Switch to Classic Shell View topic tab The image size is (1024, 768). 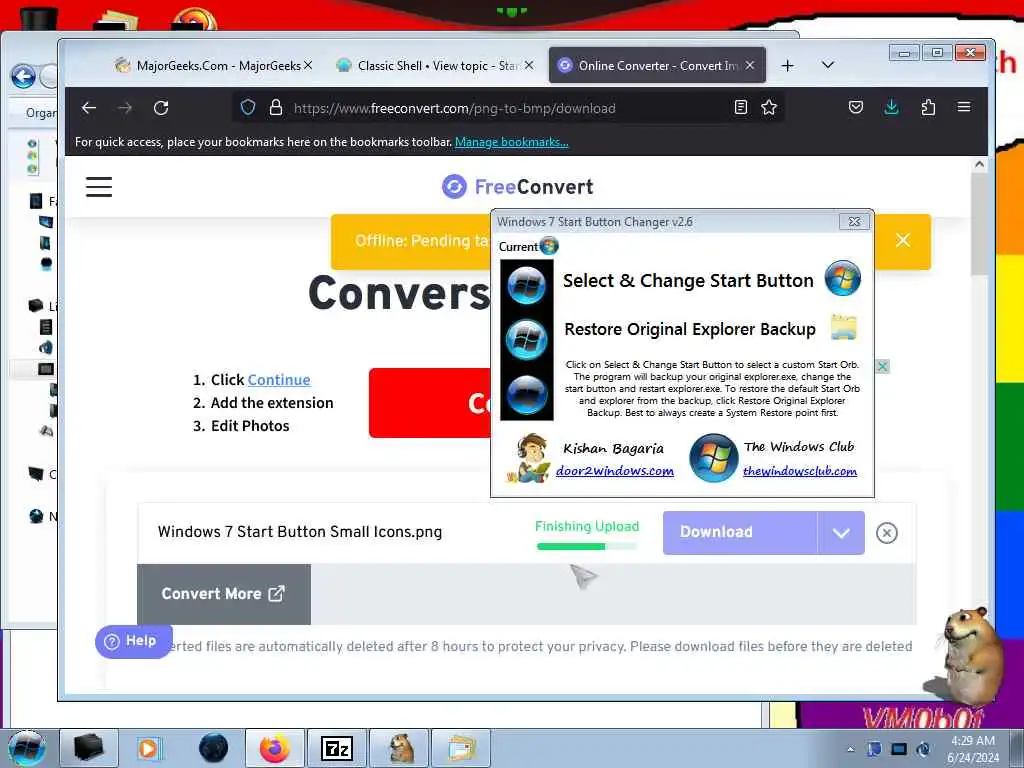(x=434, y=65)
